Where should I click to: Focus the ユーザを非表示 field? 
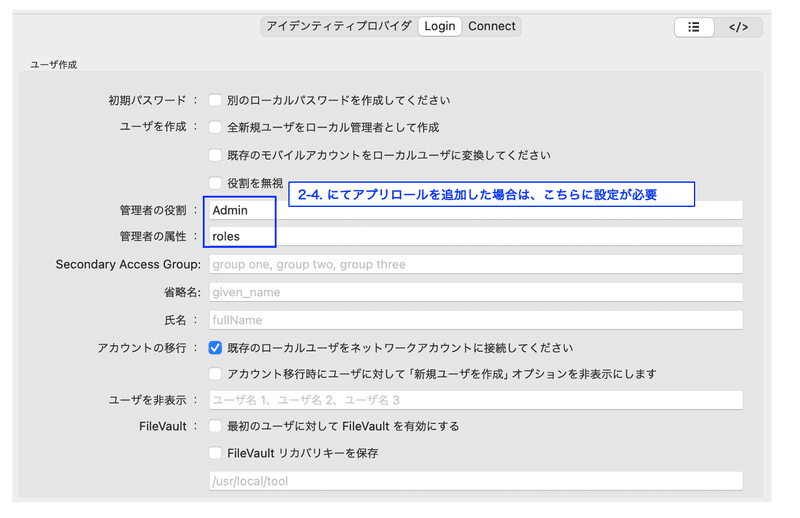click(476, 400)
